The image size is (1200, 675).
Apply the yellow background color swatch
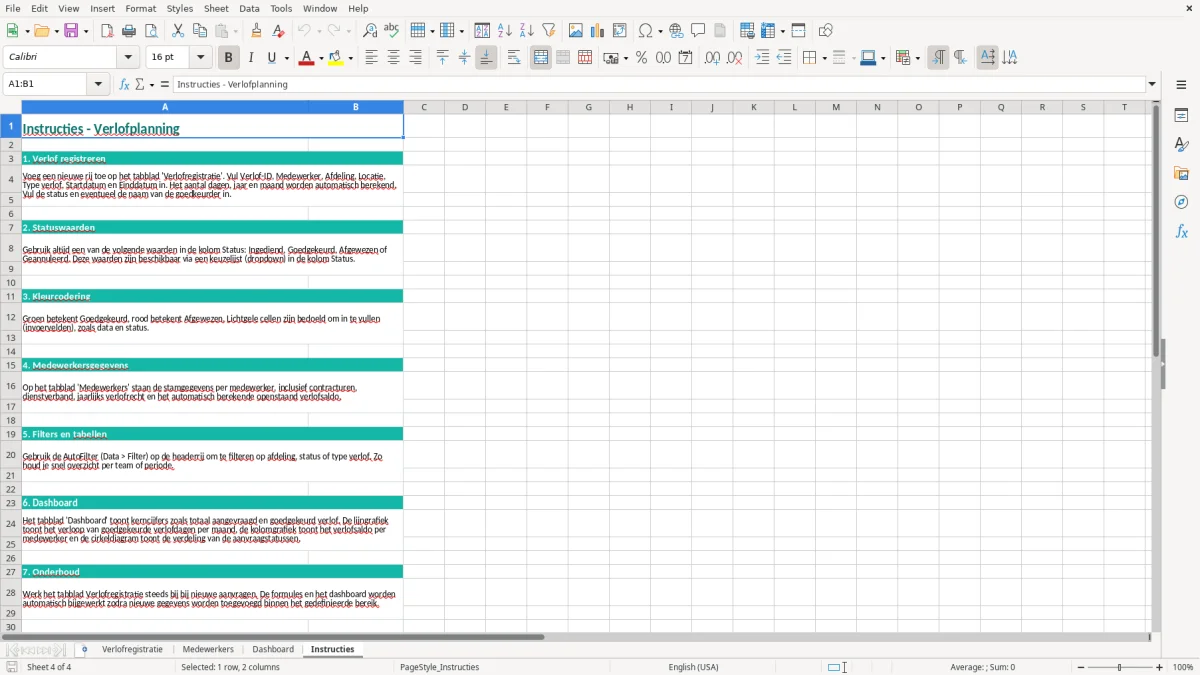[336, 58]
